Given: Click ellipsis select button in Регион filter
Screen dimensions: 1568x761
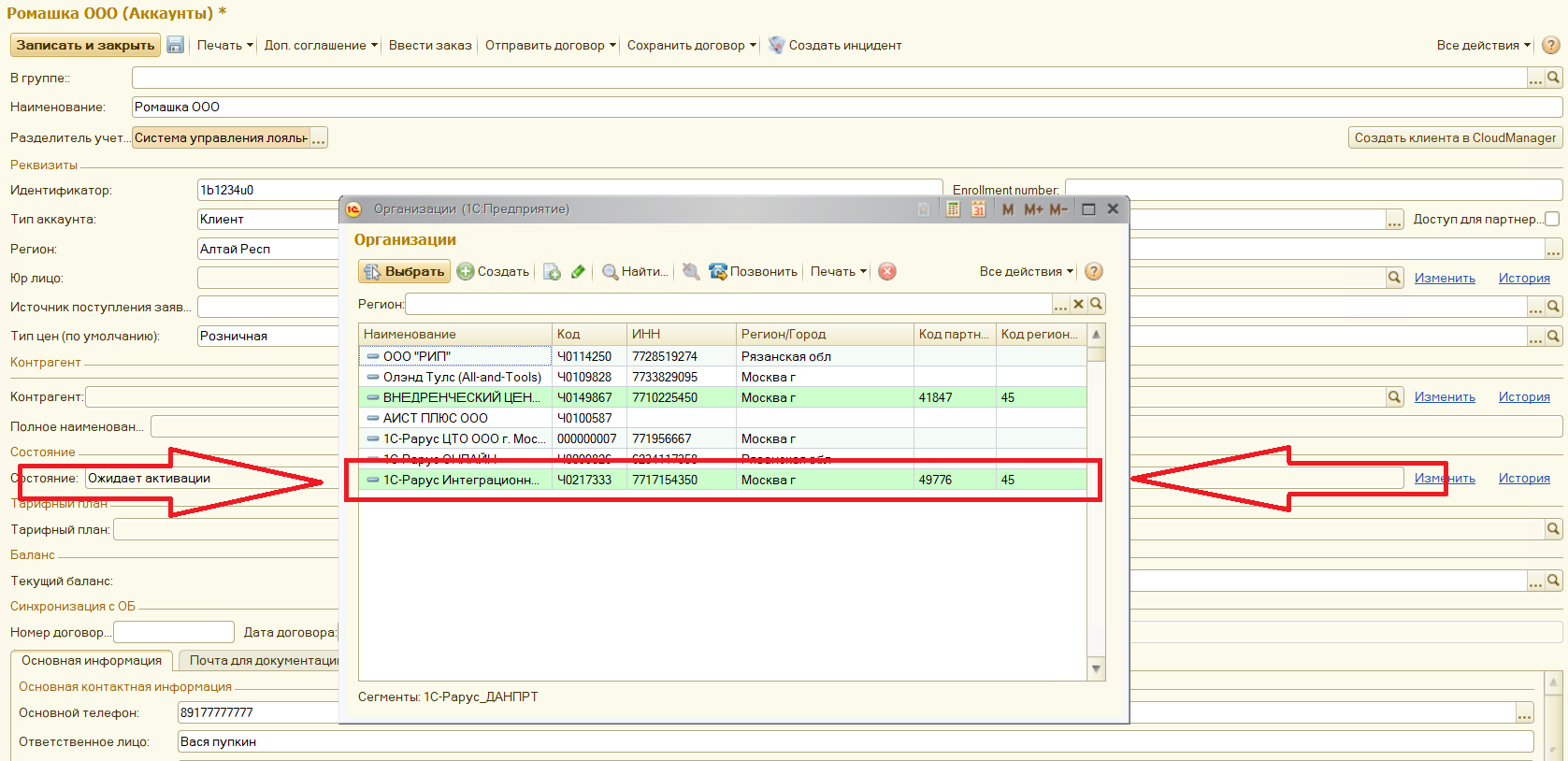Looking at the screenshot, I should click(1060, 304).
